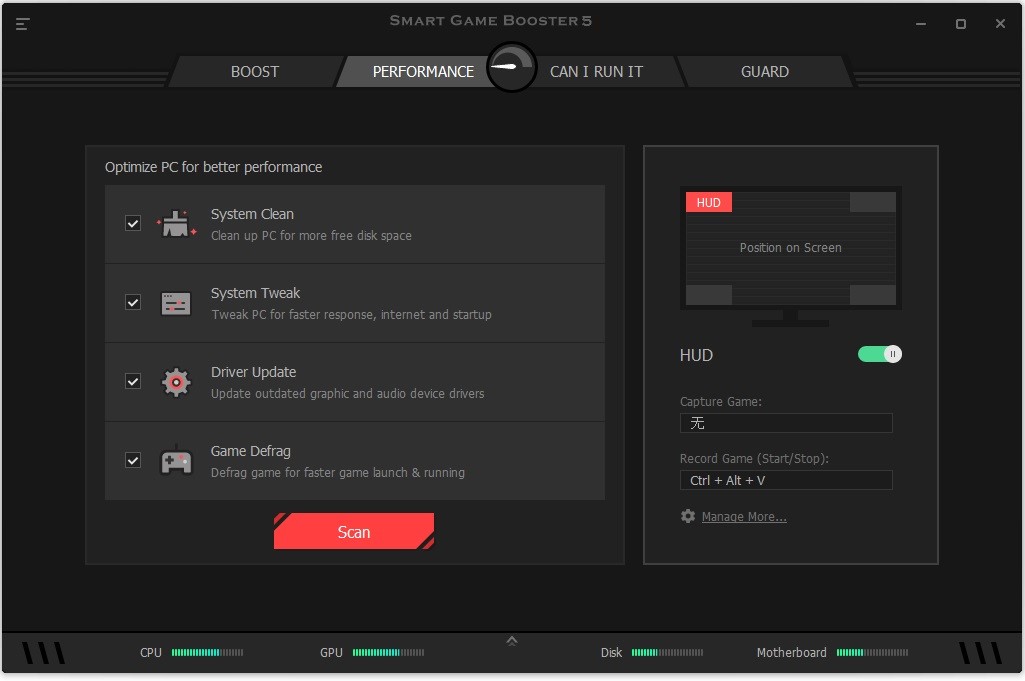Open the hamburger menu in the title bar

pyautogui.click(x=22, y=24)
